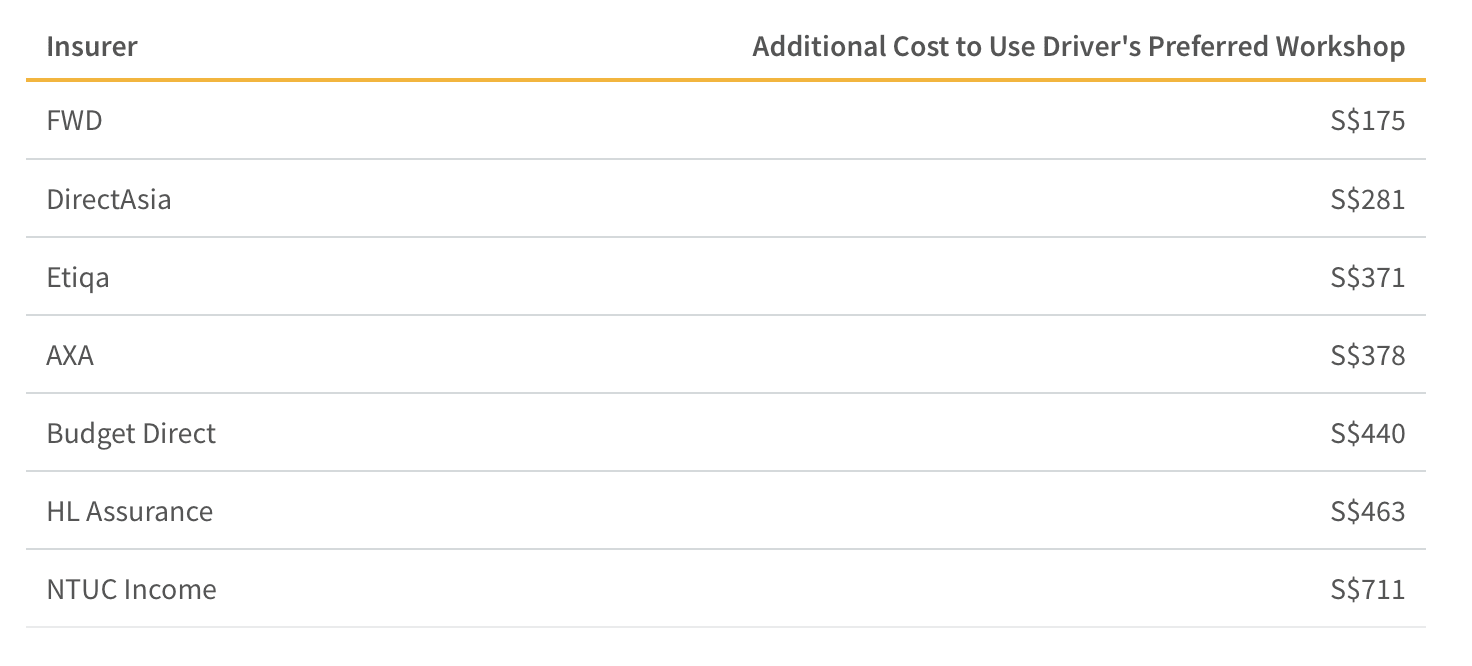Select the NTUC Income insurer cell
This screenshot has width=1472, height=666.
[x=131, y=589]
